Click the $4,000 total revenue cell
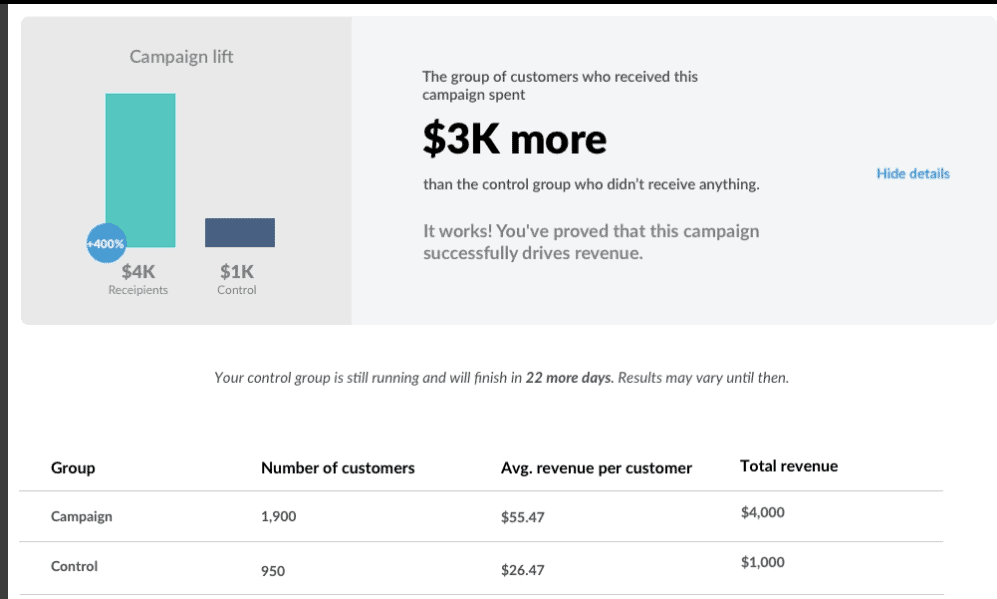 [x=762, y=513]
